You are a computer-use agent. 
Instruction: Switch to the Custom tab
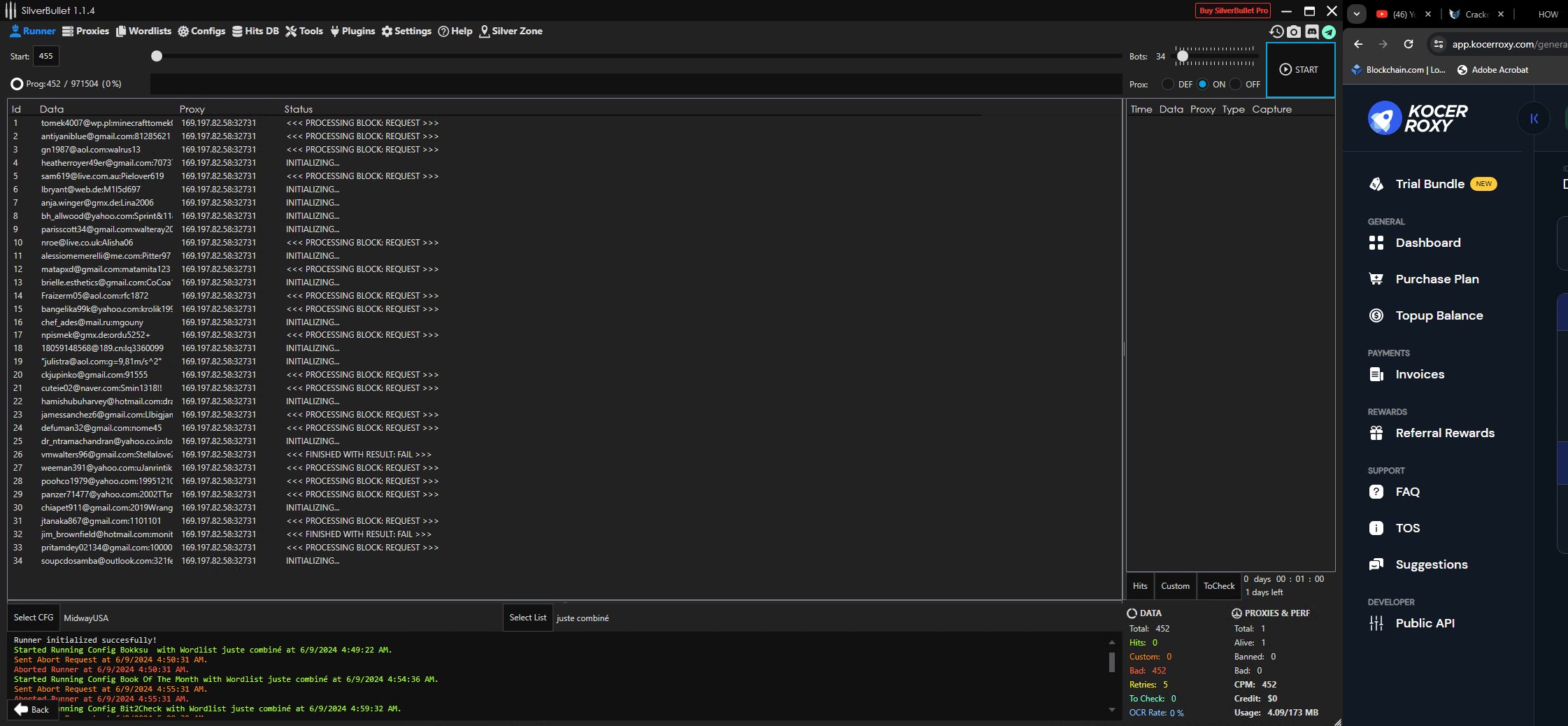(1175, 586)
